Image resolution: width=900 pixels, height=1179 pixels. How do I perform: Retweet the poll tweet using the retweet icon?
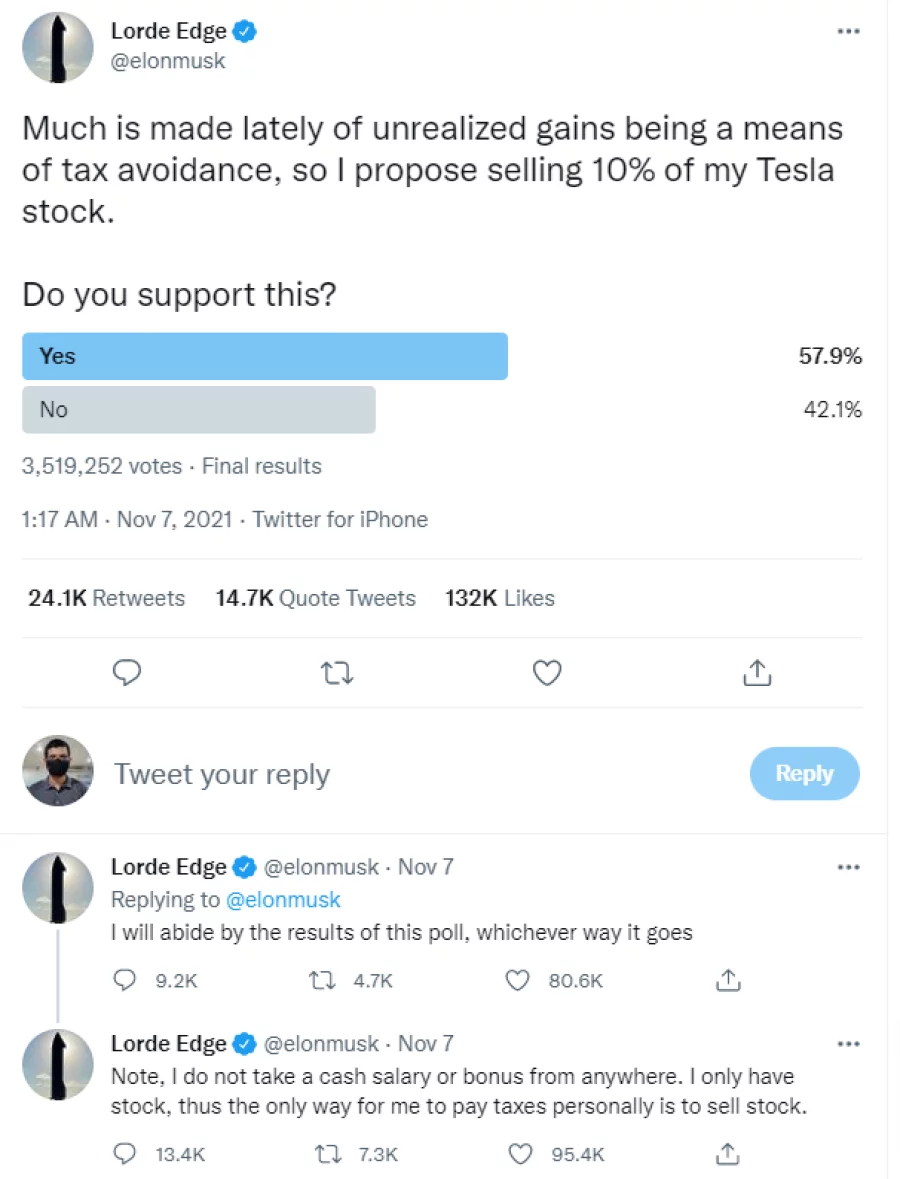[337, 673]
